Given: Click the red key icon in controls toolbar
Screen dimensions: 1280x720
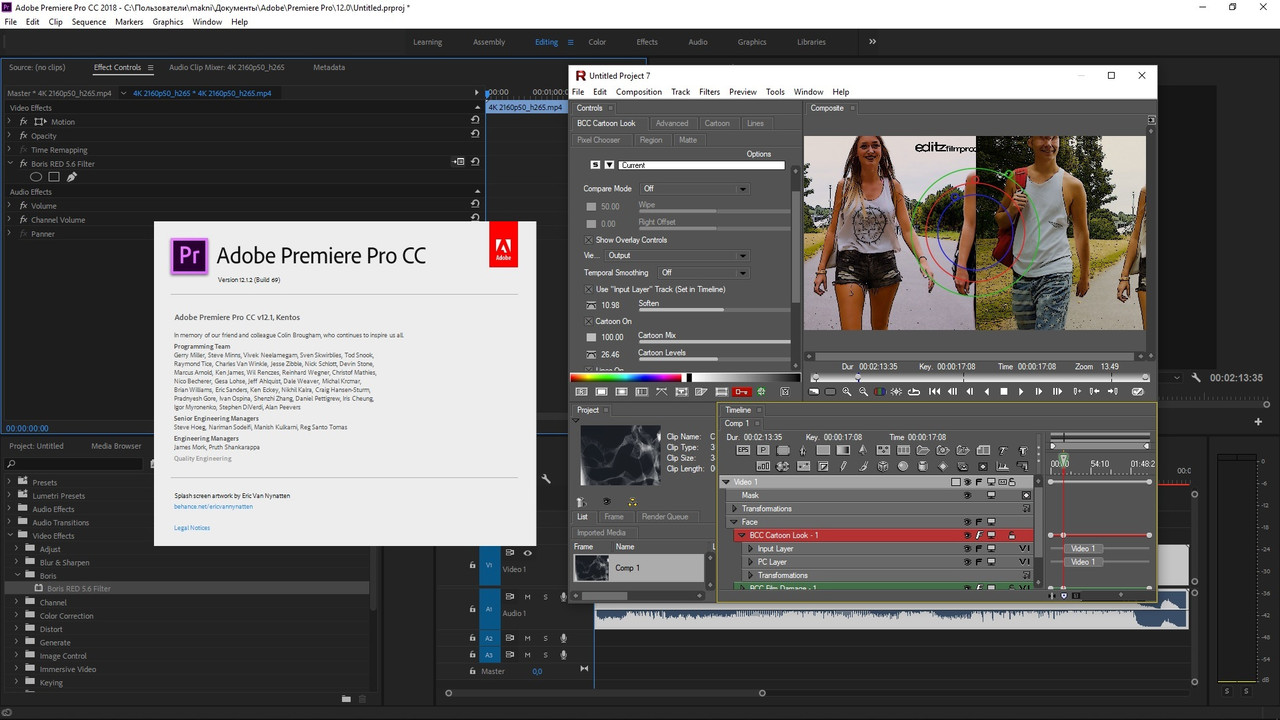Looking at the screenshot, I should click(742, 391).
